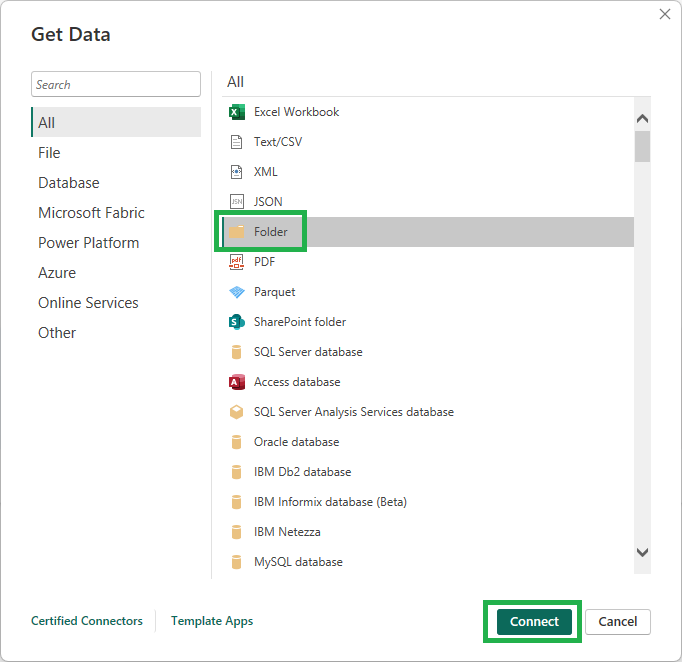Choose the SharePoint folder label
This screenshot has width=682, height=662.
click(x=300, y=322)
